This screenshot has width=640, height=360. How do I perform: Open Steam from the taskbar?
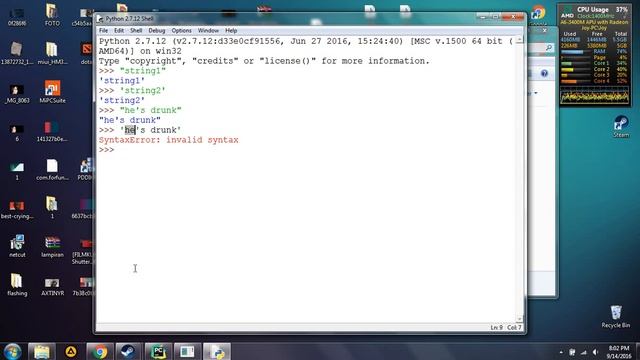click(128, 351)
